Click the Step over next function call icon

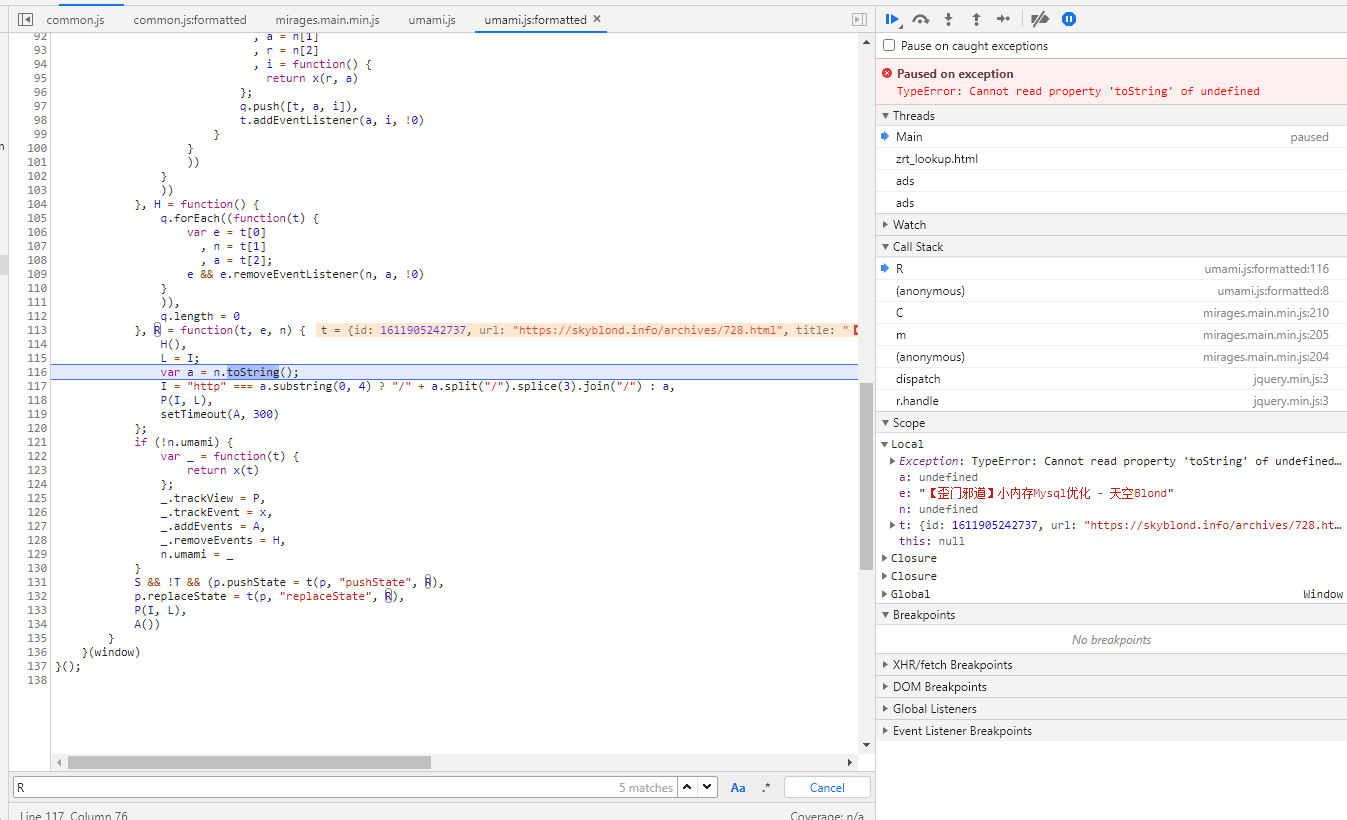tap(920, 18)
